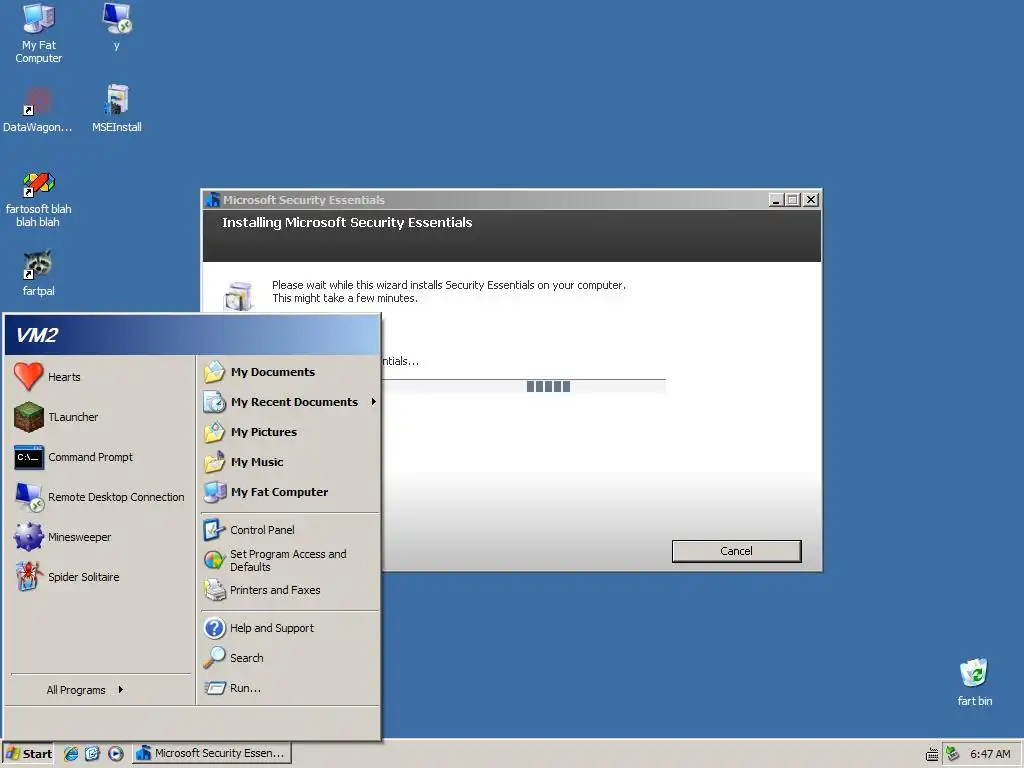This screenshot has width=1024, height=768.
Task: Open Help and Support
Action: coord(289,628)
